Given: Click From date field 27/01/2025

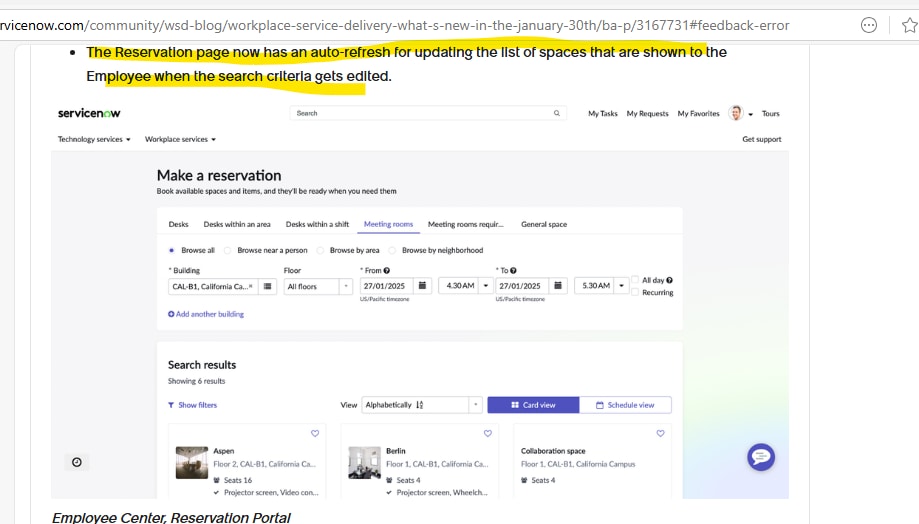Looking at the screenshot, I should click(386, 285).
